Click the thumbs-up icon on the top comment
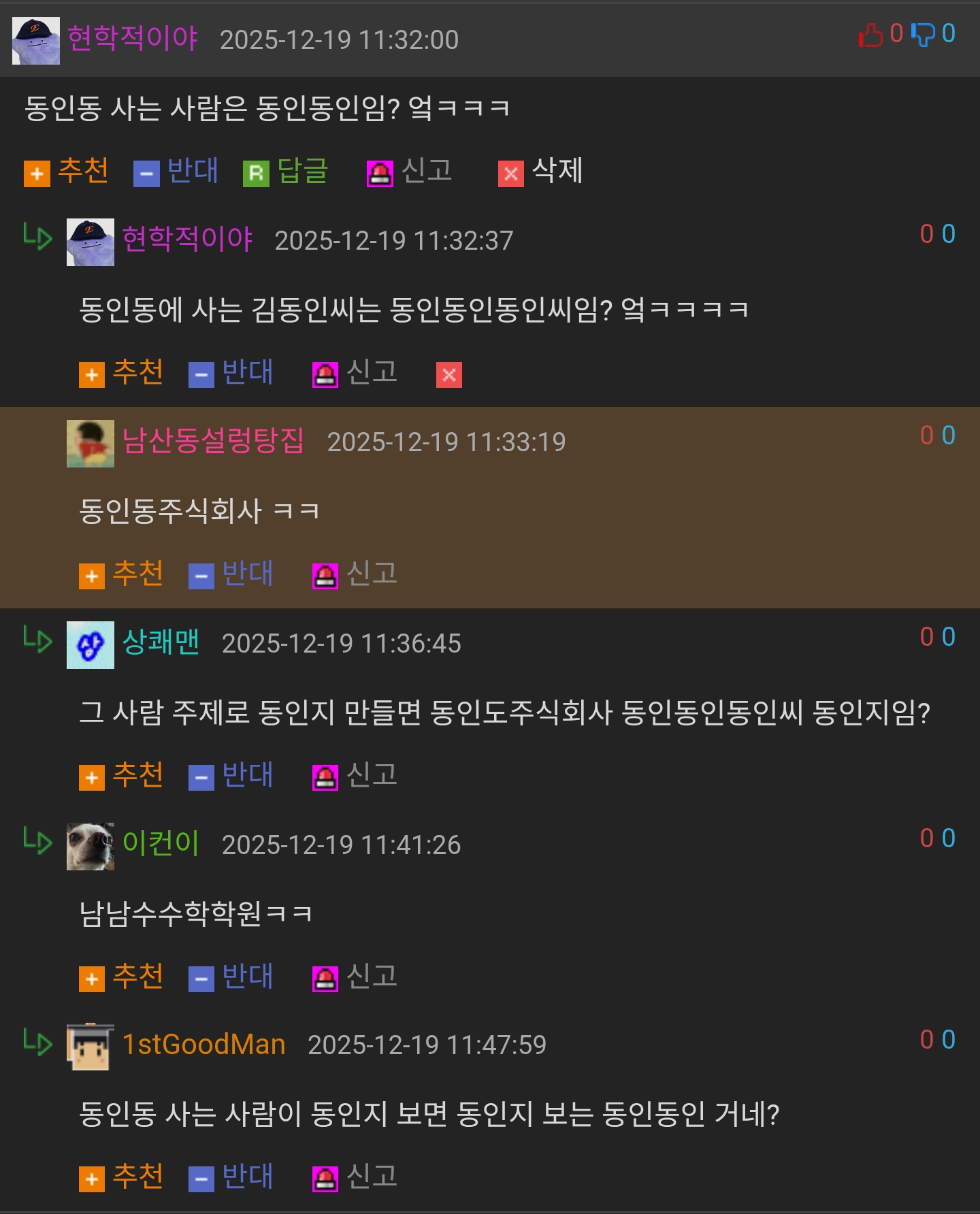The image size is (980, 1214). click(870, 34)
